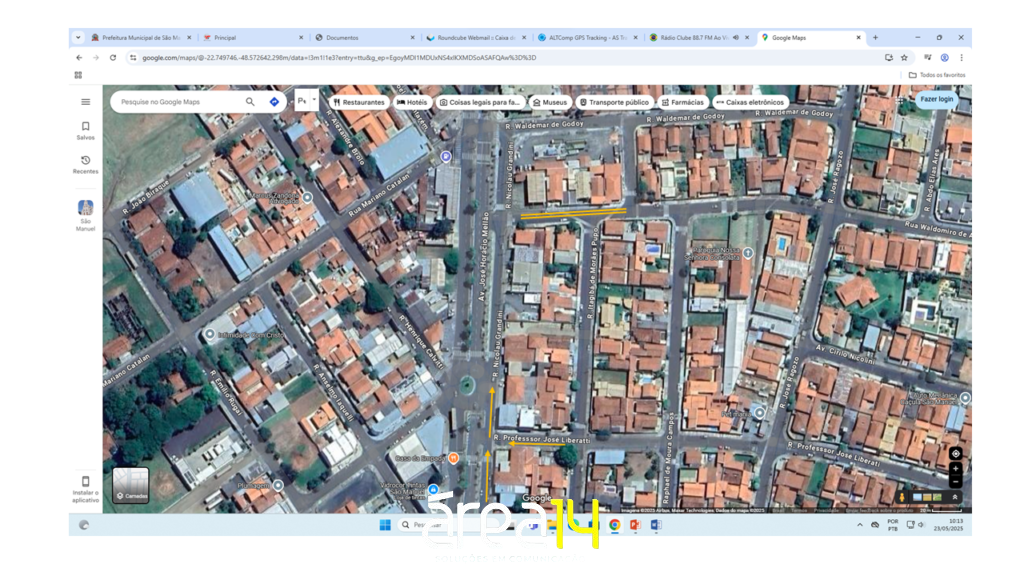The width and height of the screenshot is (1024, 576).
Task: Expand the dropdown arrow beside search box
Action: tap(314, 100)
